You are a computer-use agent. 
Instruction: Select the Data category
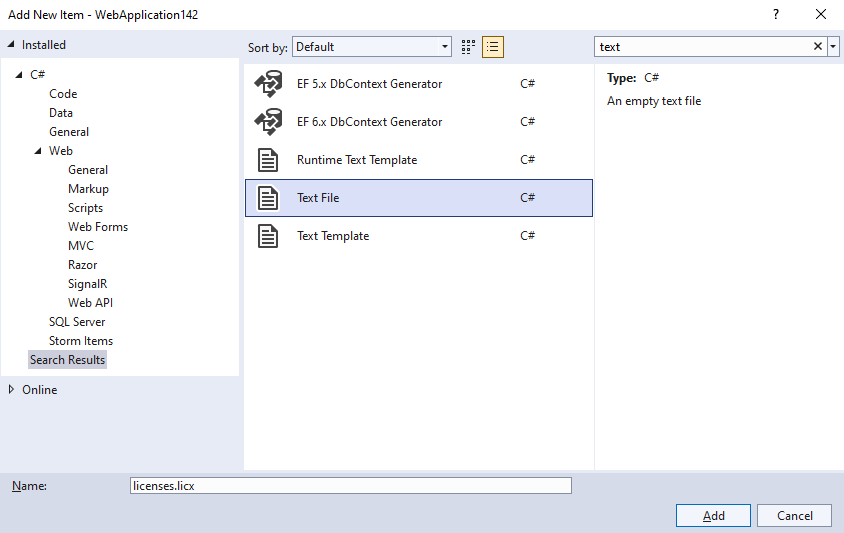(x=61, y=113)
